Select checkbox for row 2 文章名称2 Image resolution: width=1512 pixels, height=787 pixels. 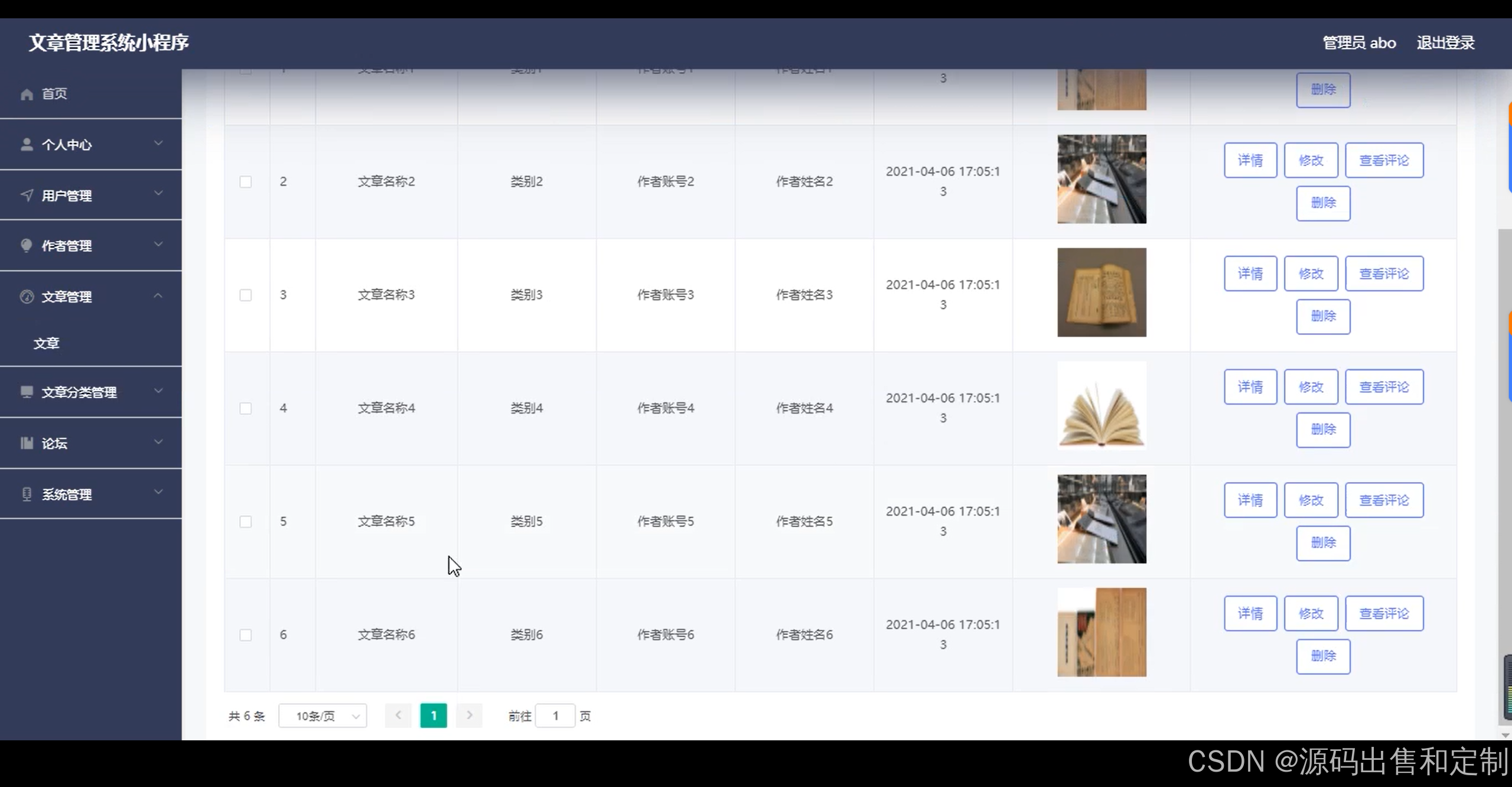246,181
